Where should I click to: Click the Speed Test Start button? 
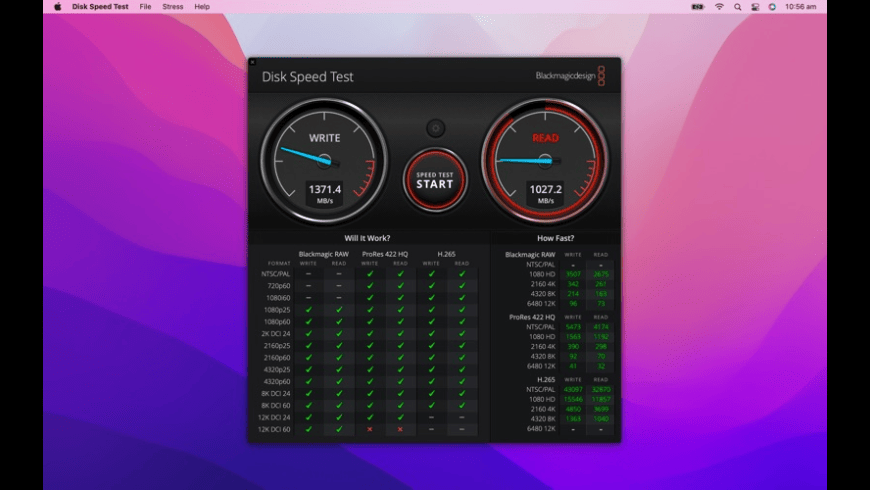click(435, 180)
